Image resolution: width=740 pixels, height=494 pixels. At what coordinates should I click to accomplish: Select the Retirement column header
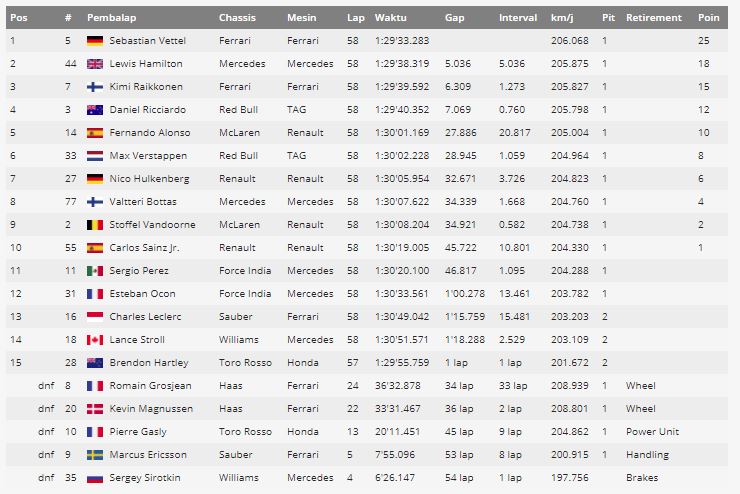654,18
